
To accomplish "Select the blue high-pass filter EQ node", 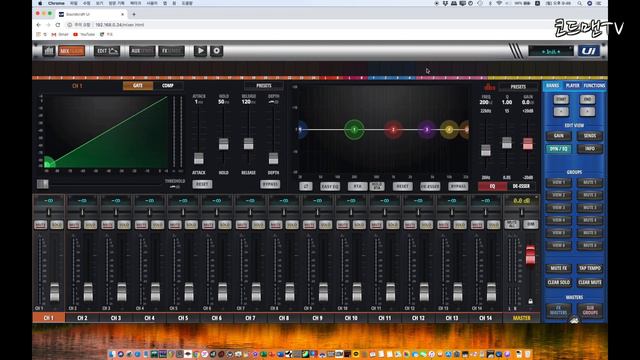I will pyautogui.click(x=302, y=129).
